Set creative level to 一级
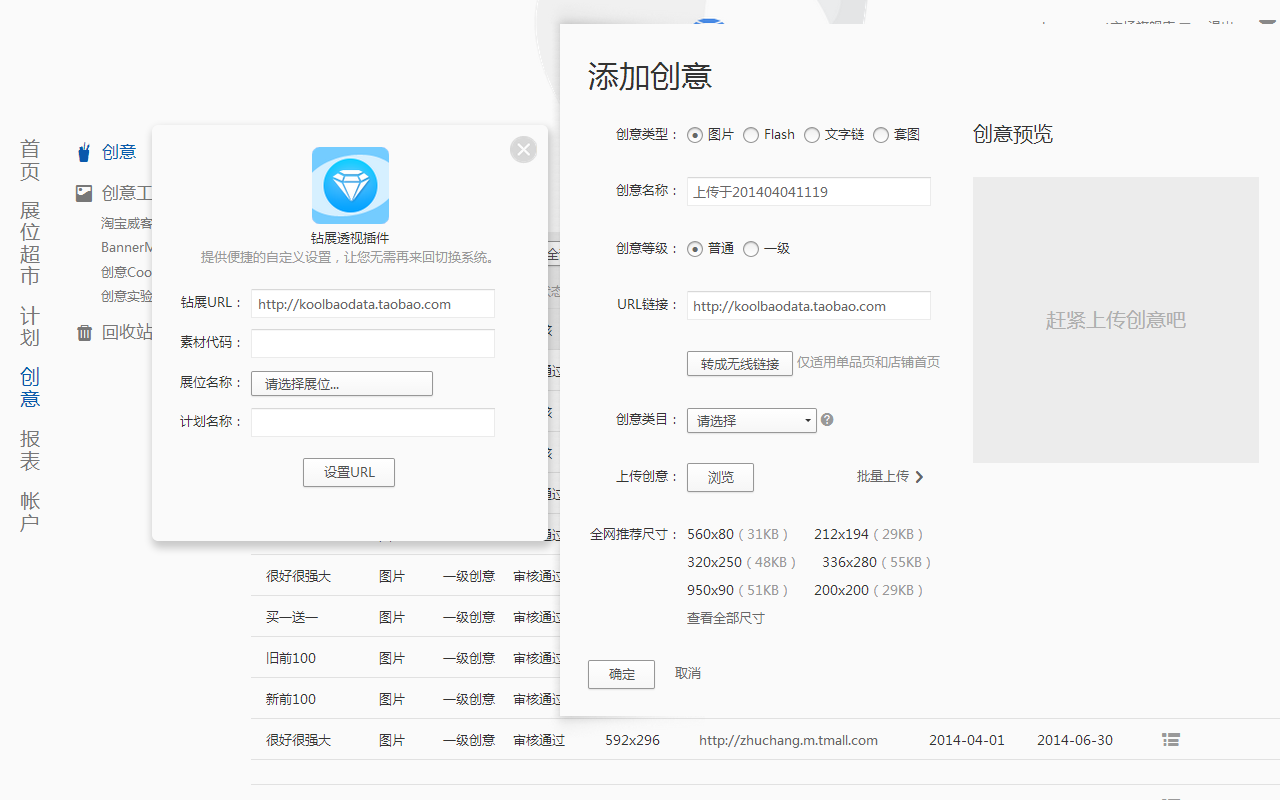 click(x=751, y=249)
